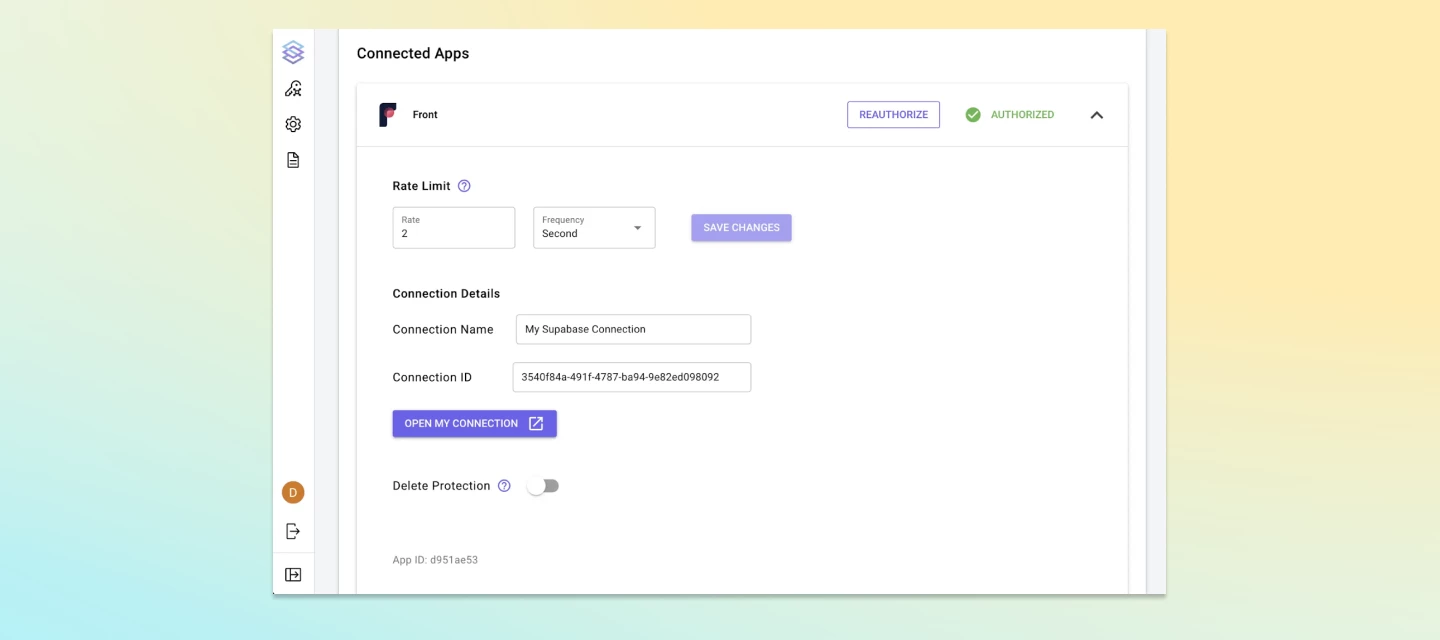Open the stacked layers logo home
1440x640 pixels.
click(293, 52)
